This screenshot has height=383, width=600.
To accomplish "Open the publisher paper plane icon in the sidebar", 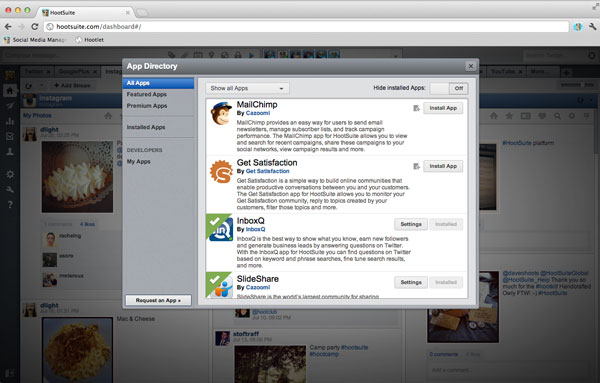I will 10,106.
